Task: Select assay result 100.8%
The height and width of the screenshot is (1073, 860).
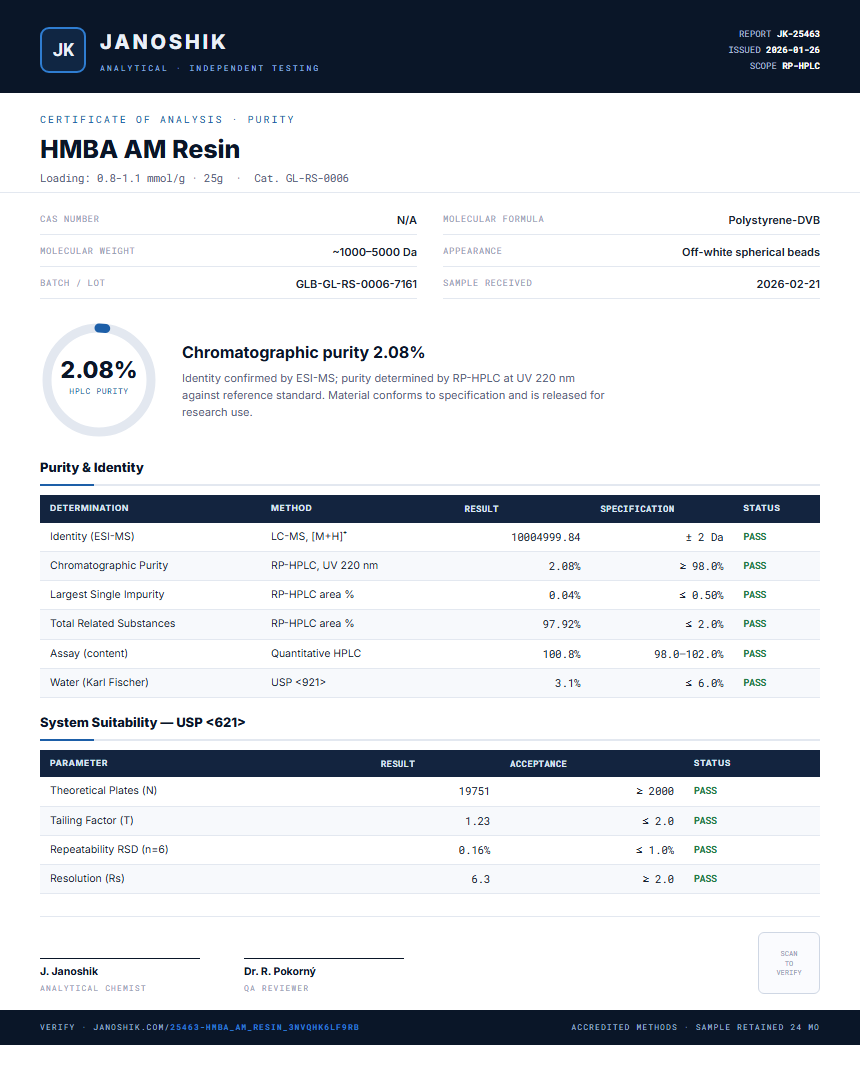Action: point(561,654)
